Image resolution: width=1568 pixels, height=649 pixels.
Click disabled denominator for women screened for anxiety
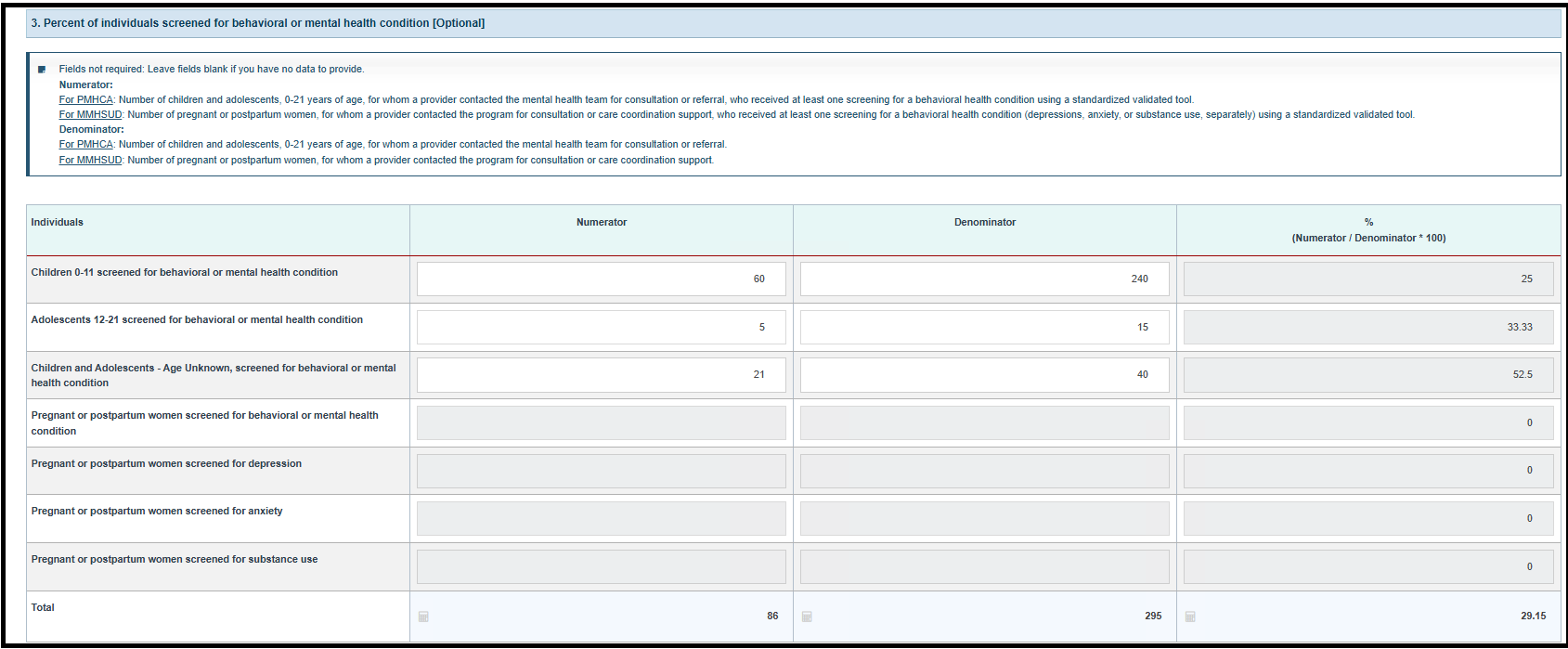click(985, 518)
